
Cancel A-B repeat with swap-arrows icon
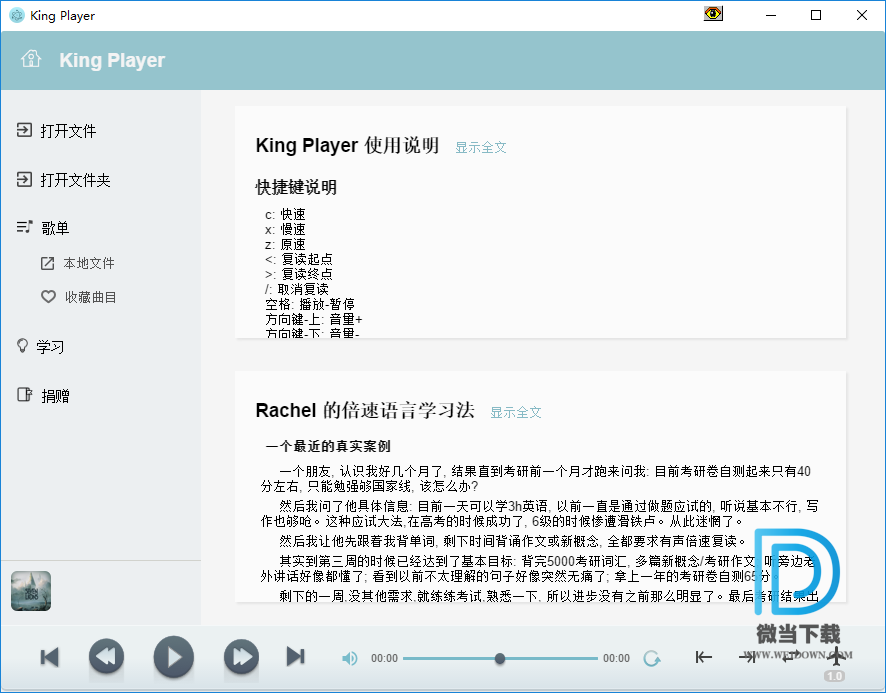[x=791, y=656]
